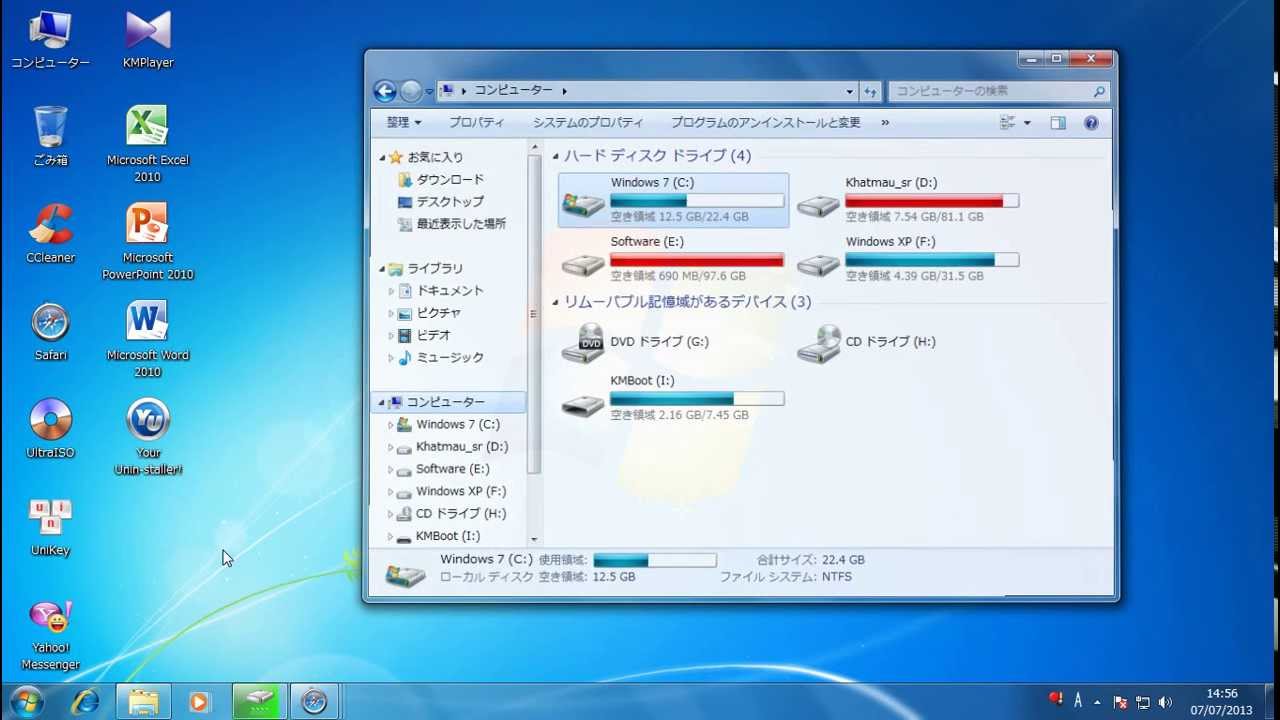1280x720 pixels.
Task: Open recent pages dropdown next to forward
Action: pyautogui.click(x=429, y=91)
